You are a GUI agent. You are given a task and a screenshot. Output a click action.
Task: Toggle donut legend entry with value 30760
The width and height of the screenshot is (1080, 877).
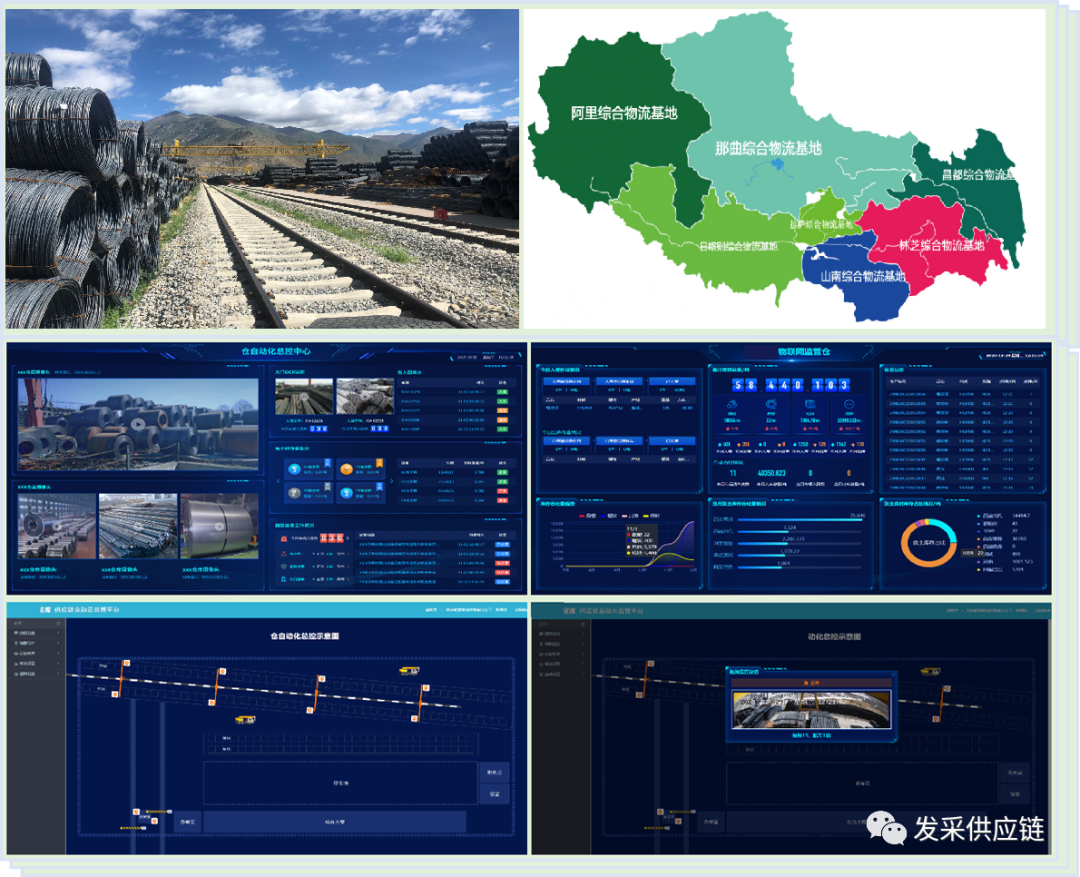[x=999, y=539]
